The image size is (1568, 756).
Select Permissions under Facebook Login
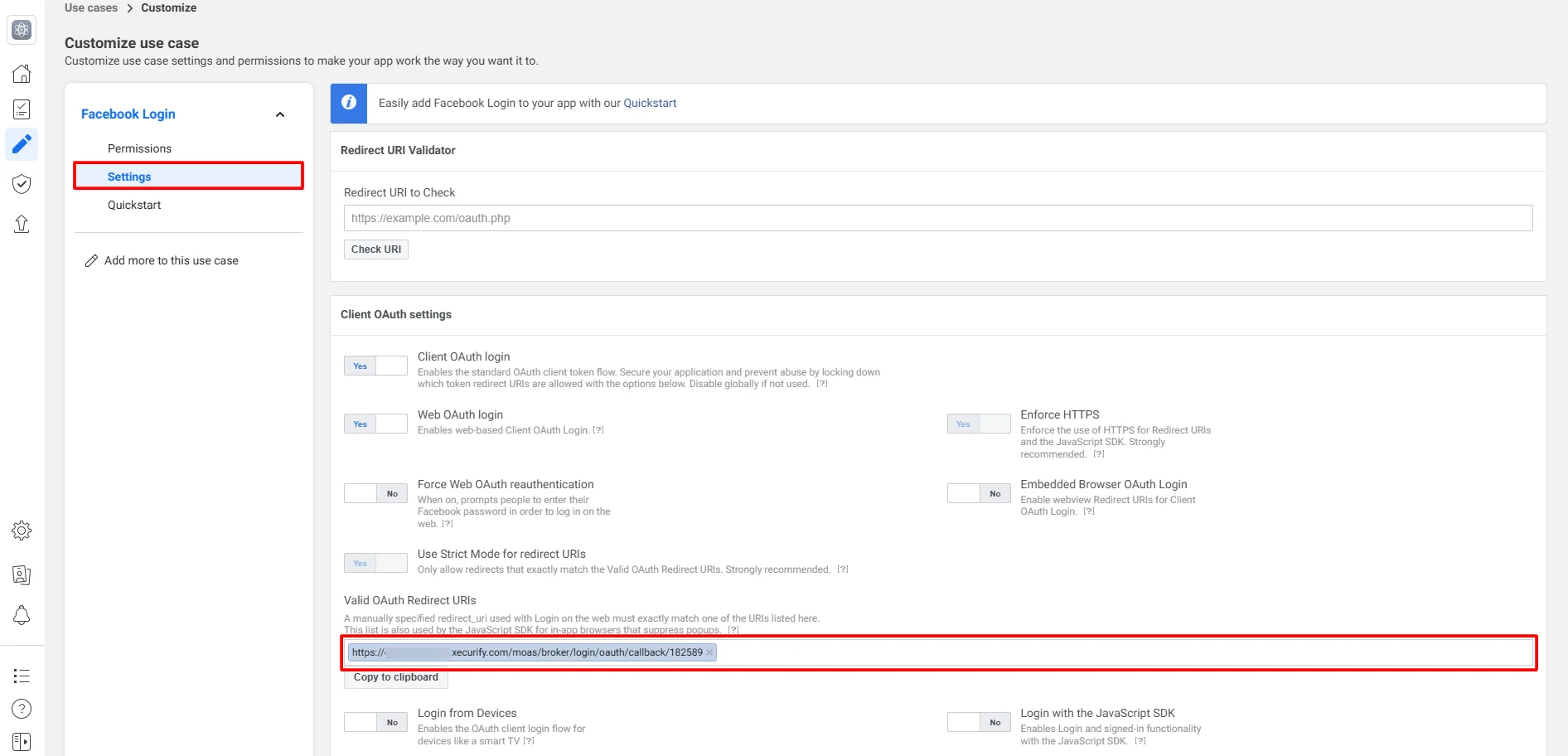point(139,148)
